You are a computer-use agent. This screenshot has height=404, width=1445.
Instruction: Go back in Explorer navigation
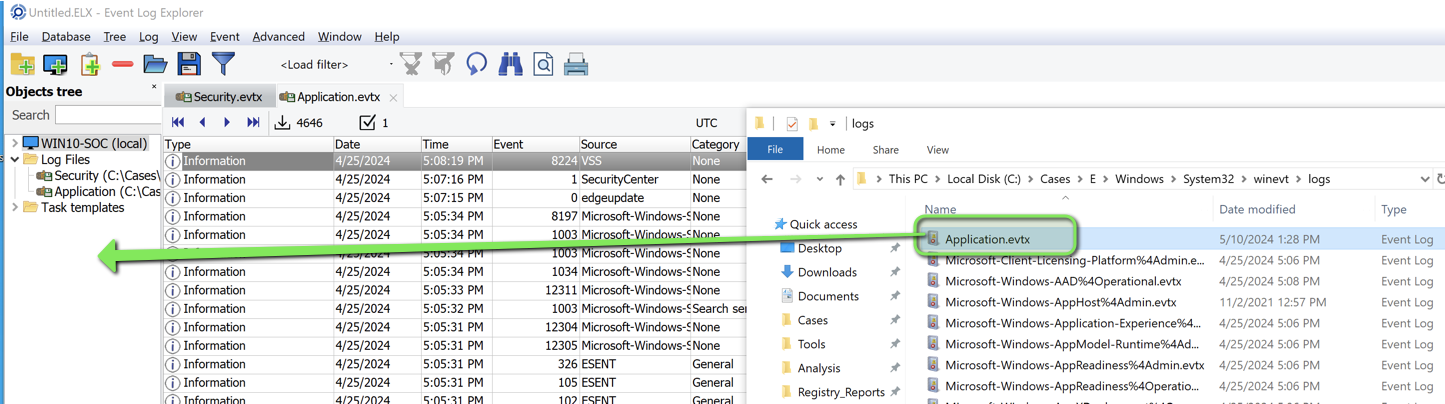coord(767,179)
